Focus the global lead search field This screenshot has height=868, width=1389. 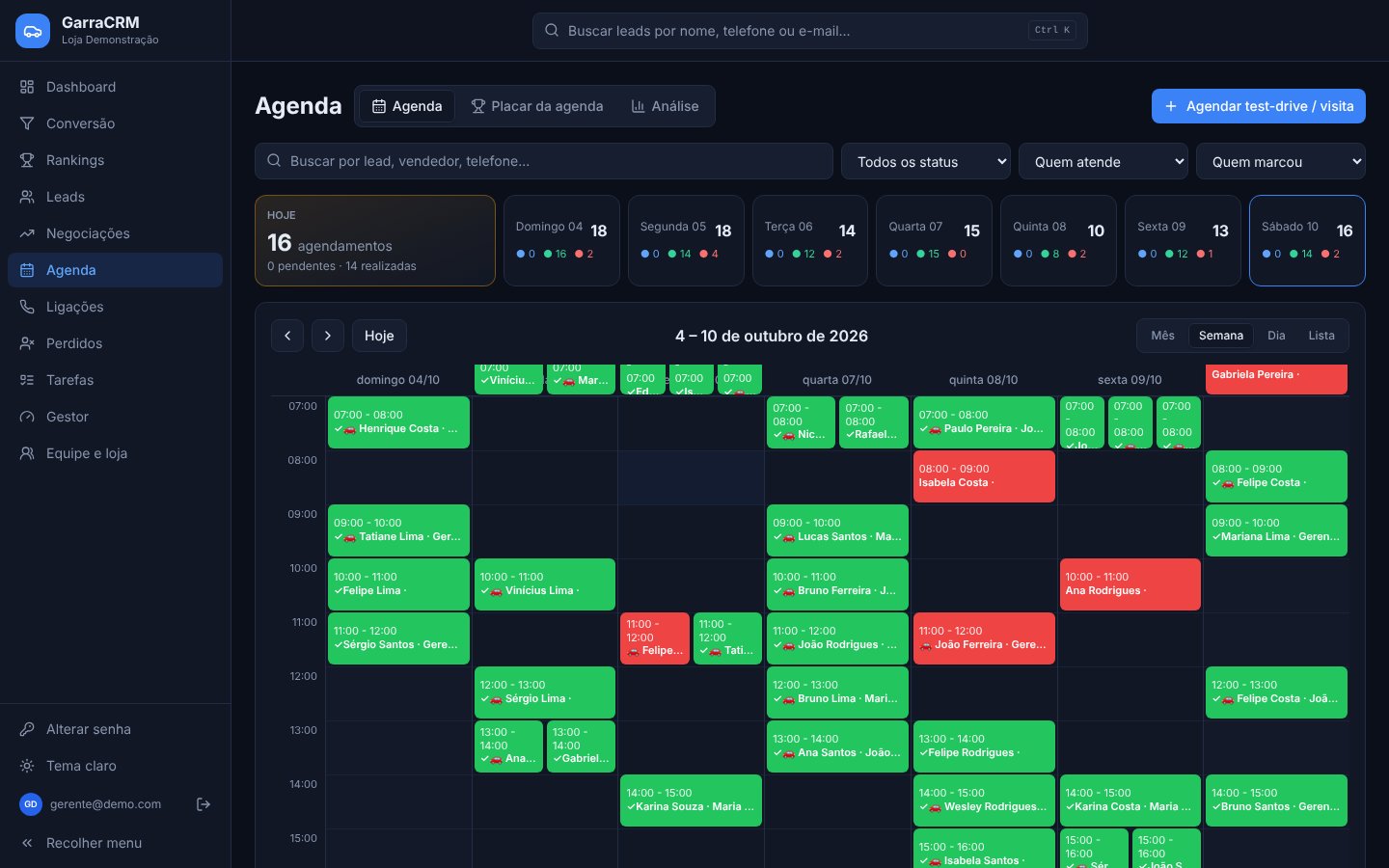(x=810, y=31)
